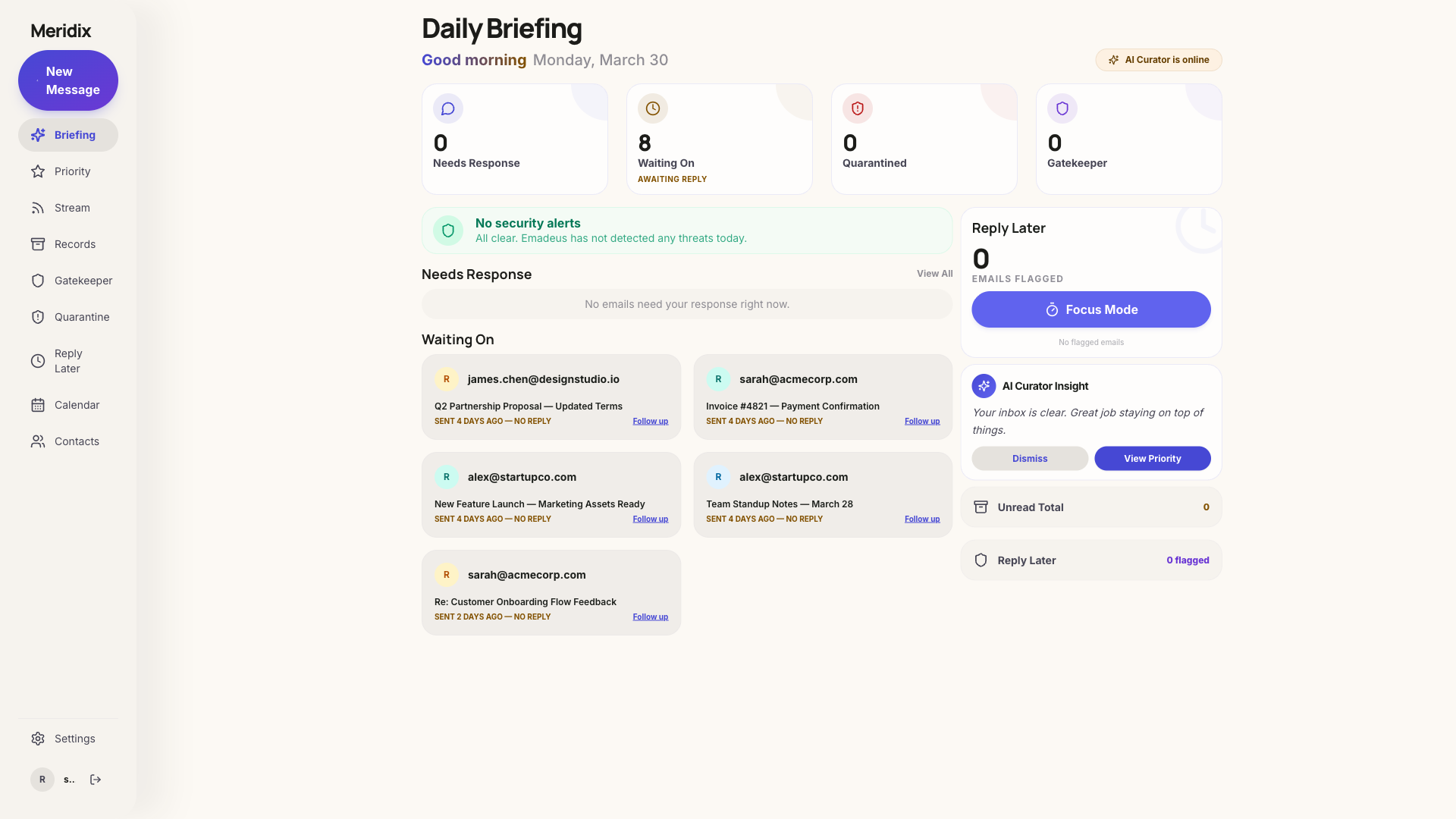The width and height of the screenshot is (1456, 819).
Task: Follow up on Customer Onboarding Flow Feedback
Action: tap(651, 617)
